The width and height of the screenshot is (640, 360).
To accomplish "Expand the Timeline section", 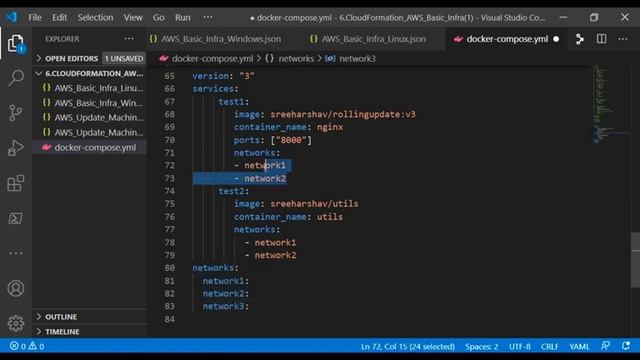I will click(x=62, y=331).
